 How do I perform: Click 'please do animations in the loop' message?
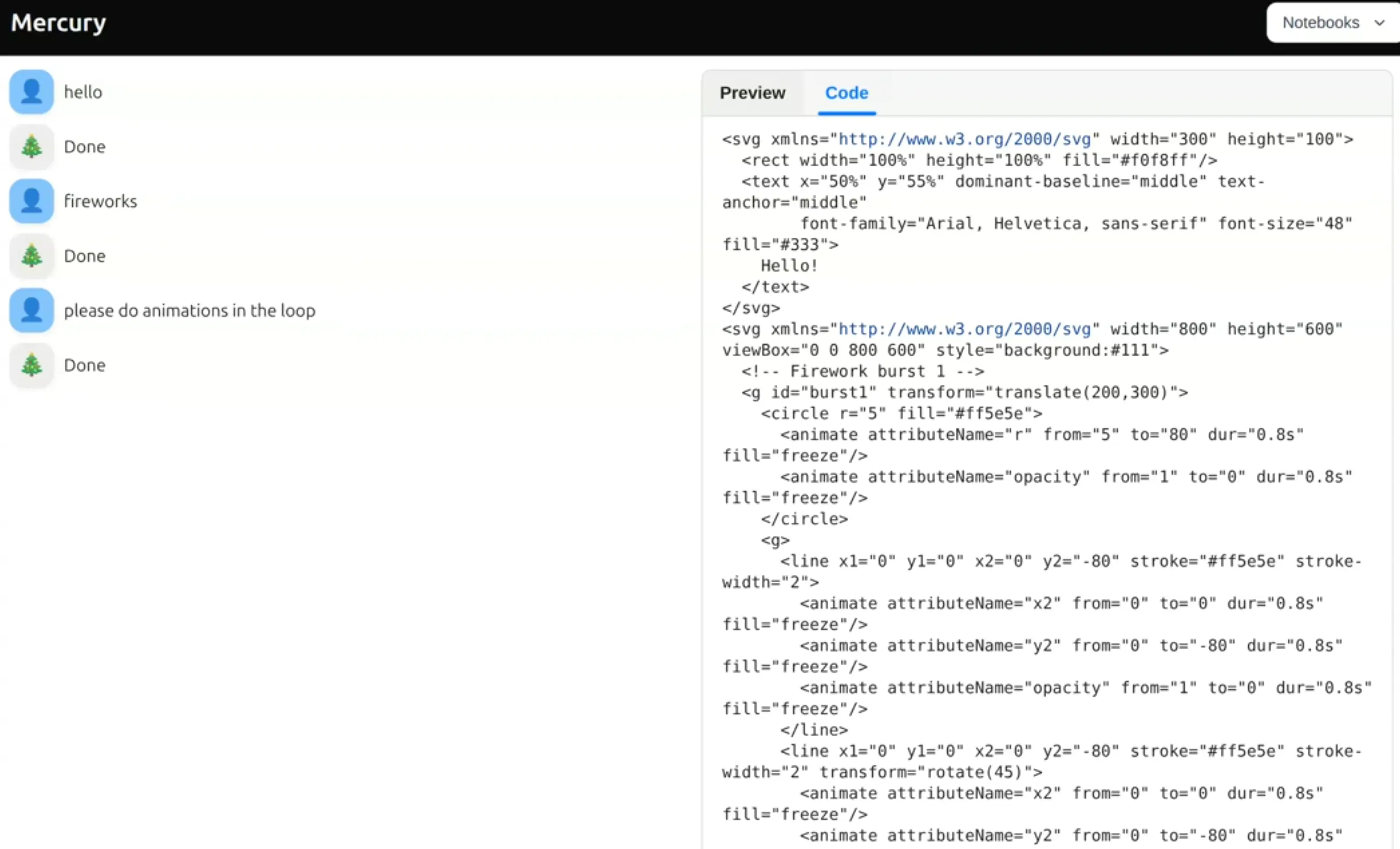point(189,311)
